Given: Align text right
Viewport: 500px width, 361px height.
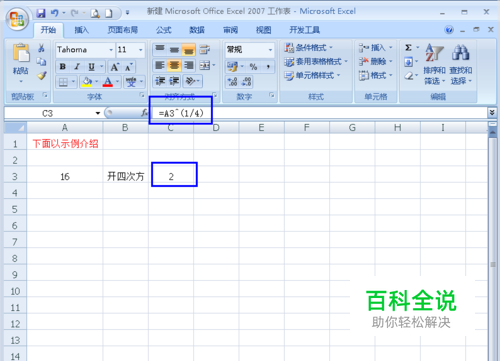Looking at the screenshot, I should pos(188,65).
